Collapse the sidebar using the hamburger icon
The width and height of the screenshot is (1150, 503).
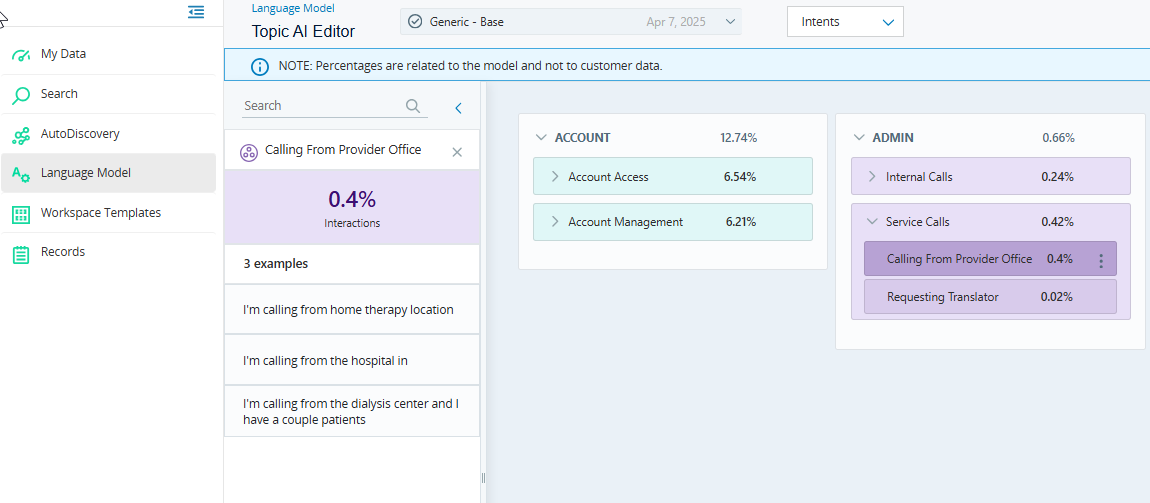pos(196,12)
